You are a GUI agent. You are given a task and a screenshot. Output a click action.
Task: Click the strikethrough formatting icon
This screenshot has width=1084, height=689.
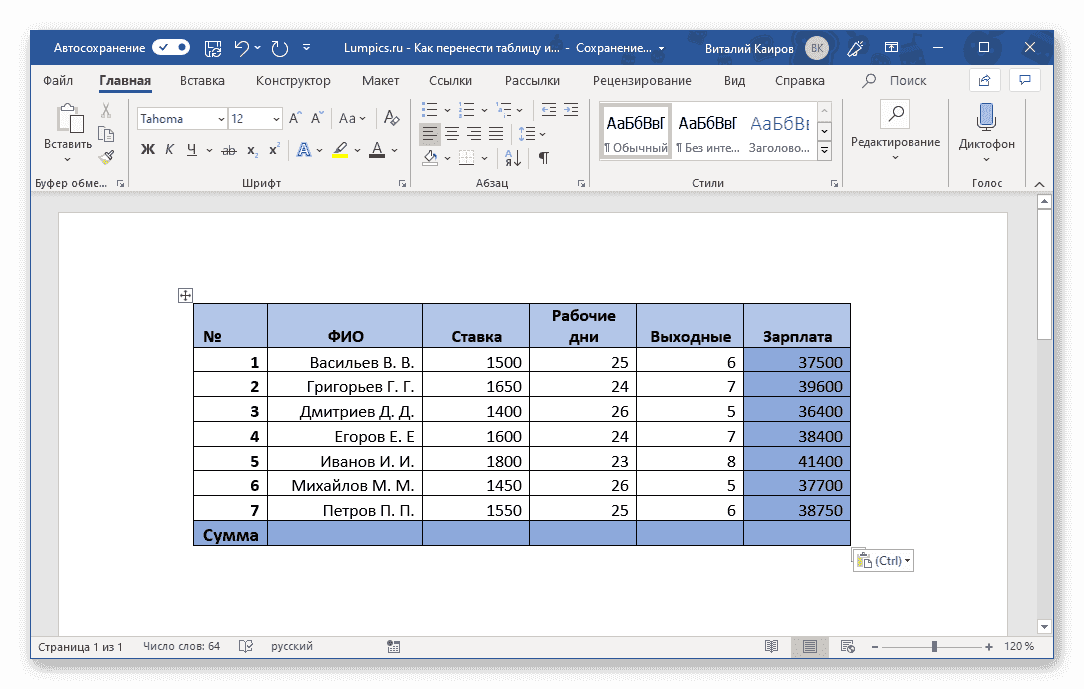[229, 149]
